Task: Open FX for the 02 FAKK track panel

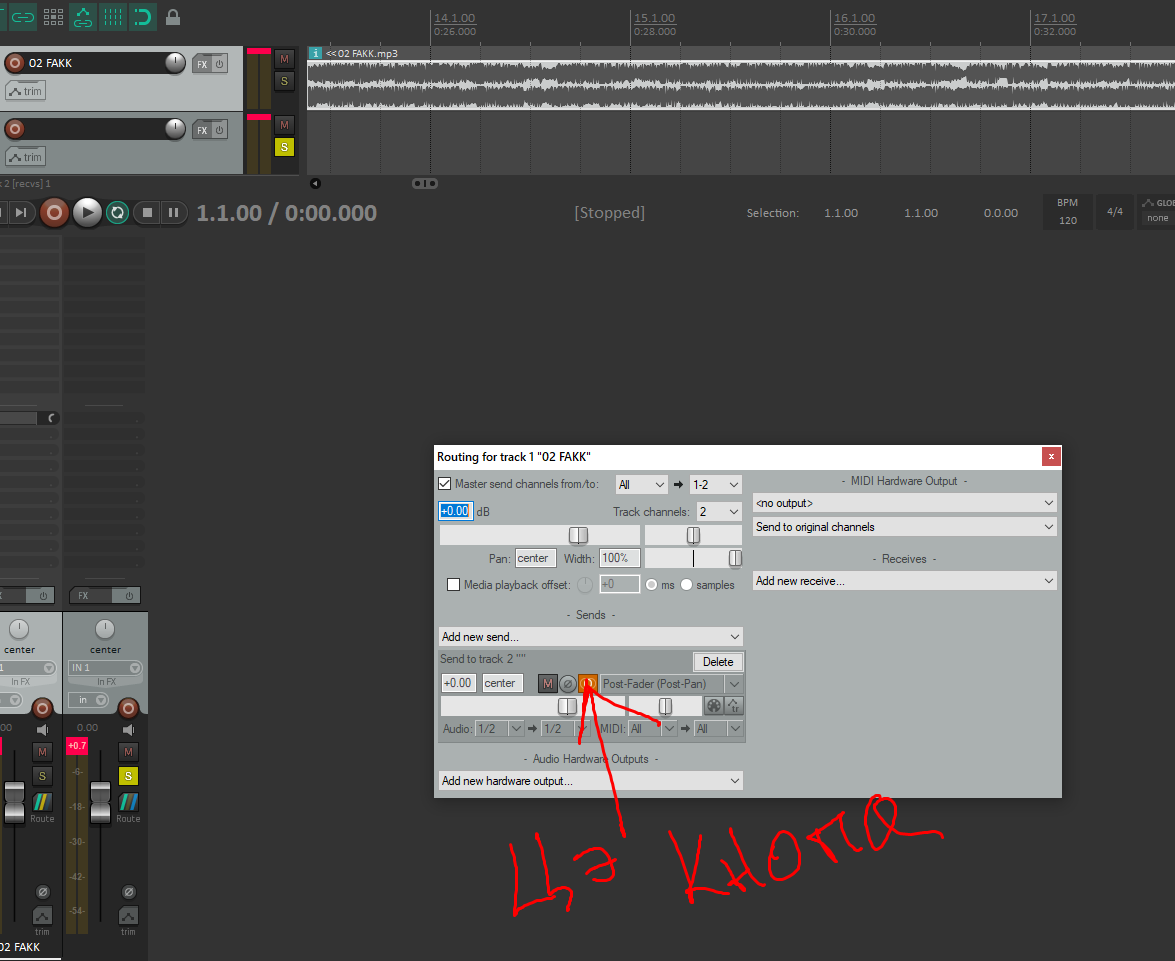Action: 202,64
